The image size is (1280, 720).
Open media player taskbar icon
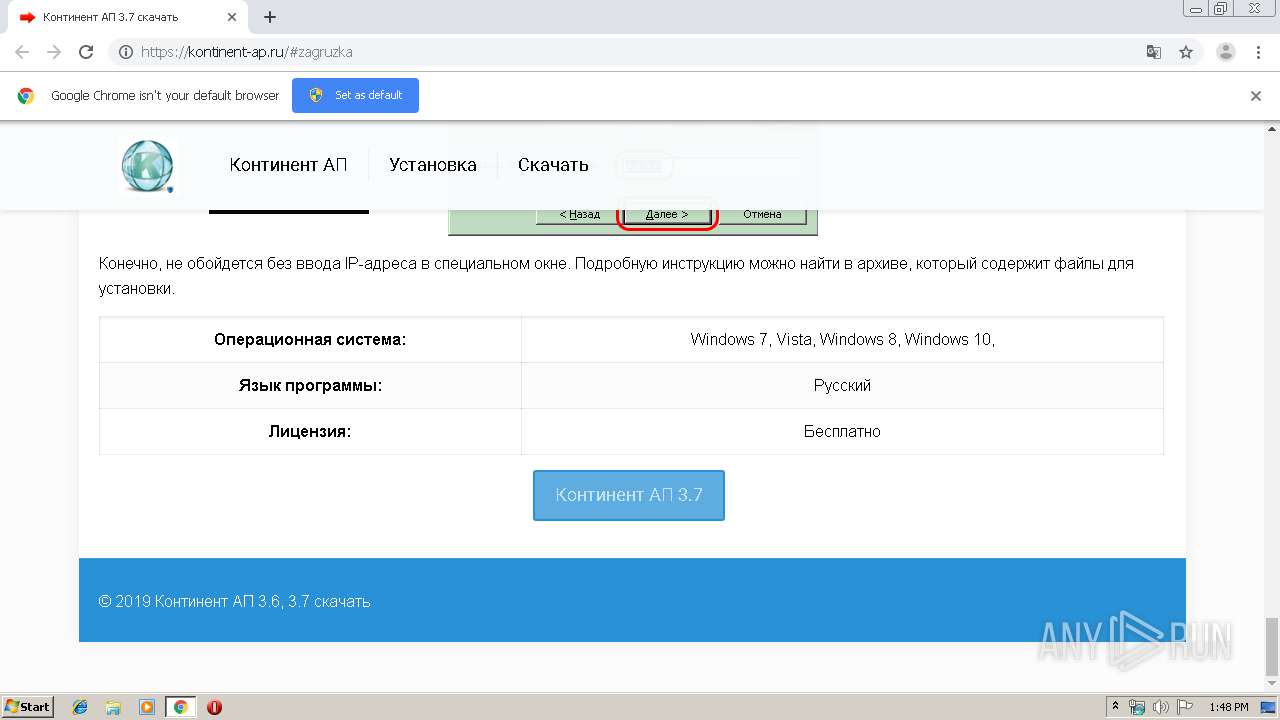pyautogui.click(x=147, y=707)
